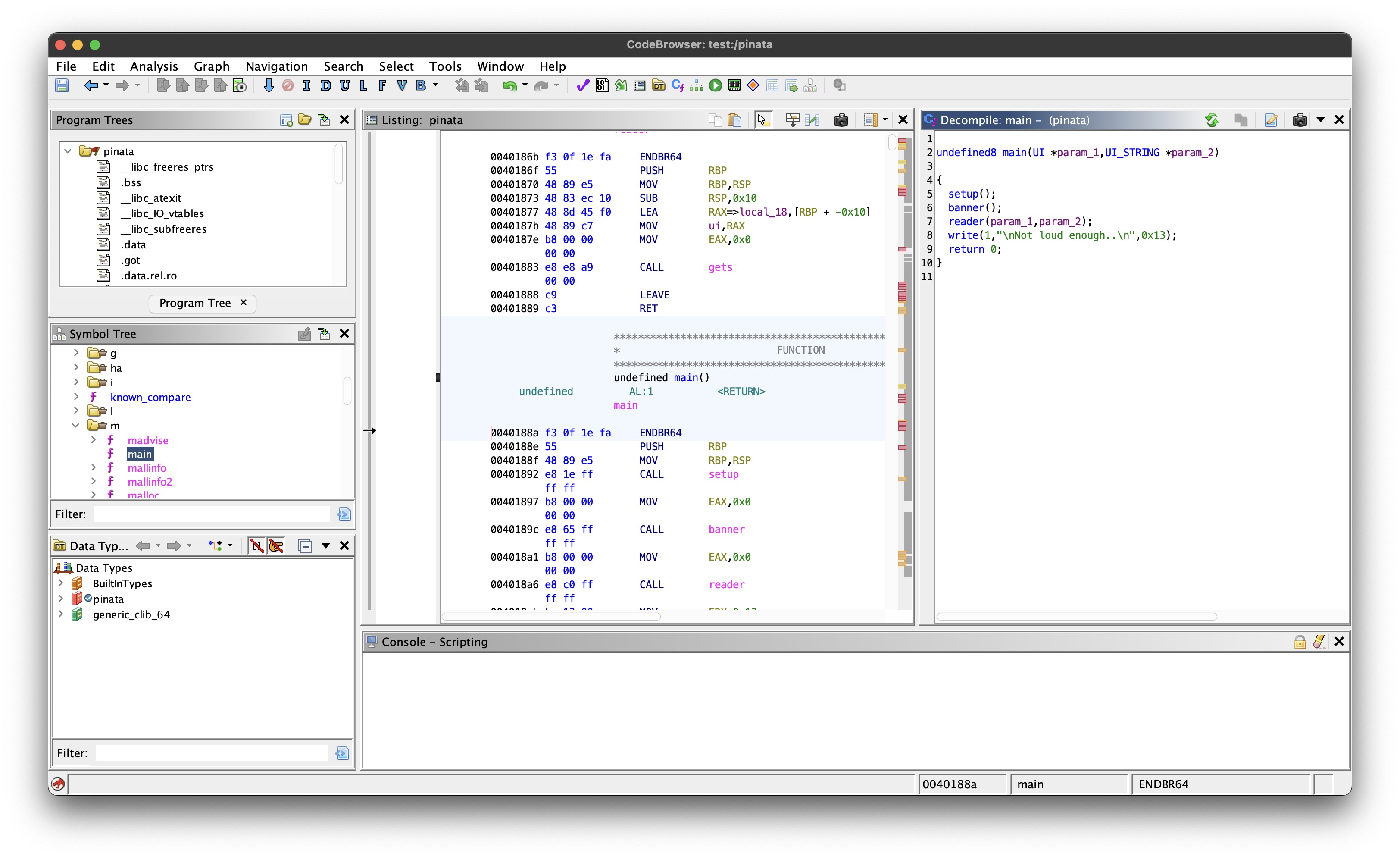
Task: Open the Decompile panel dropdown arrow menu
Action: 1320,120
